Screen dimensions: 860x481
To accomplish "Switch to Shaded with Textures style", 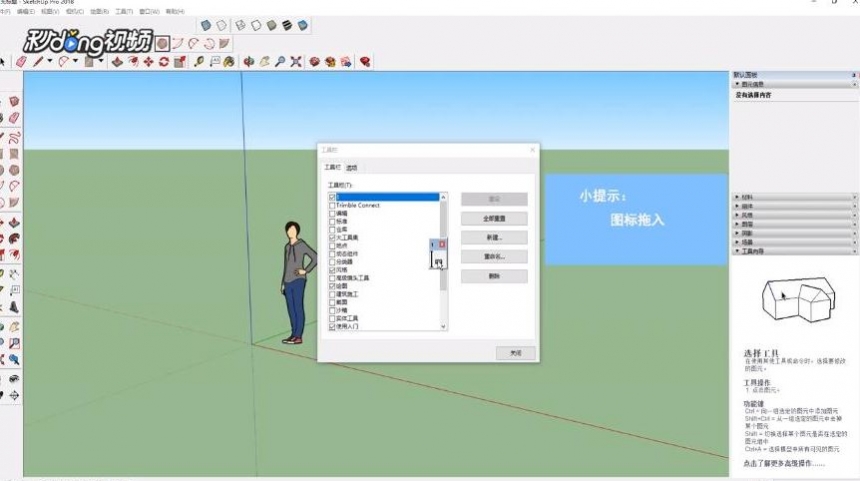I will tap(287, 25).
